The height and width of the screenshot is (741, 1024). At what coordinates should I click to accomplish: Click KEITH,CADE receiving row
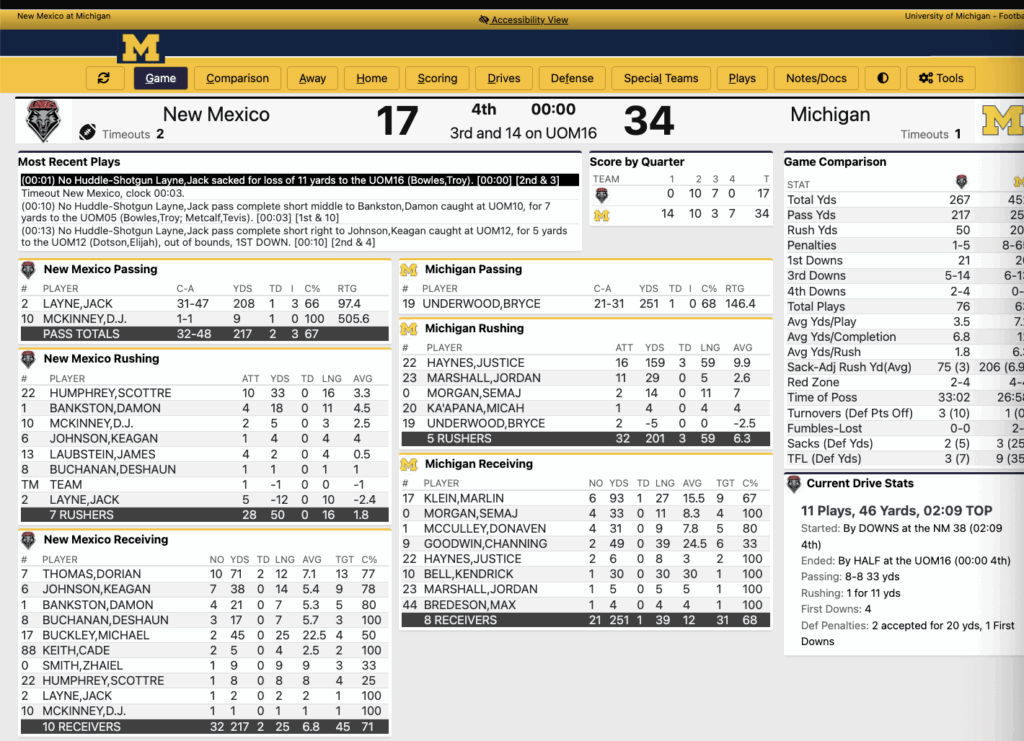coord(204,650)
